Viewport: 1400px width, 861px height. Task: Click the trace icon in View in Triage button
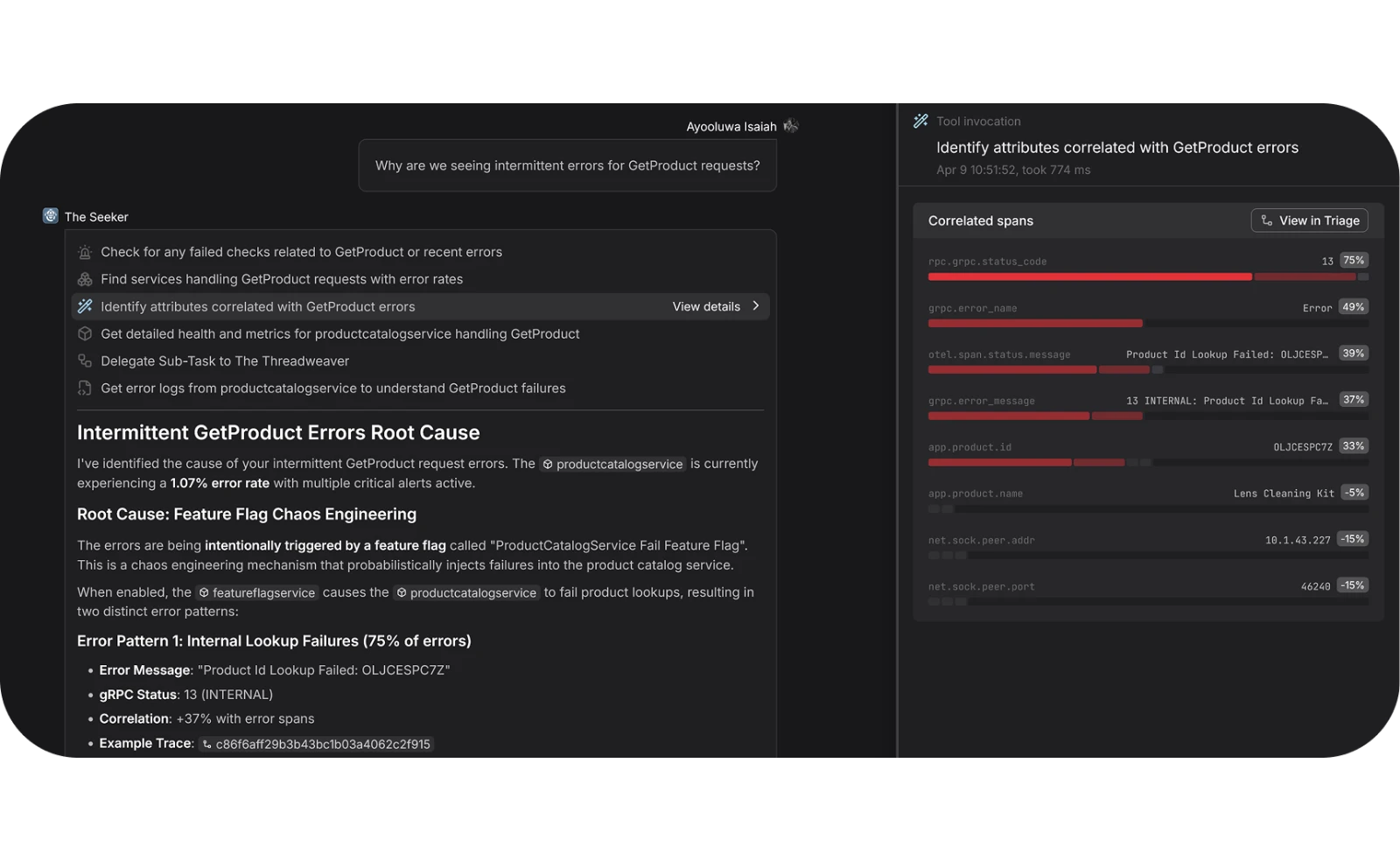(1267, 220)
